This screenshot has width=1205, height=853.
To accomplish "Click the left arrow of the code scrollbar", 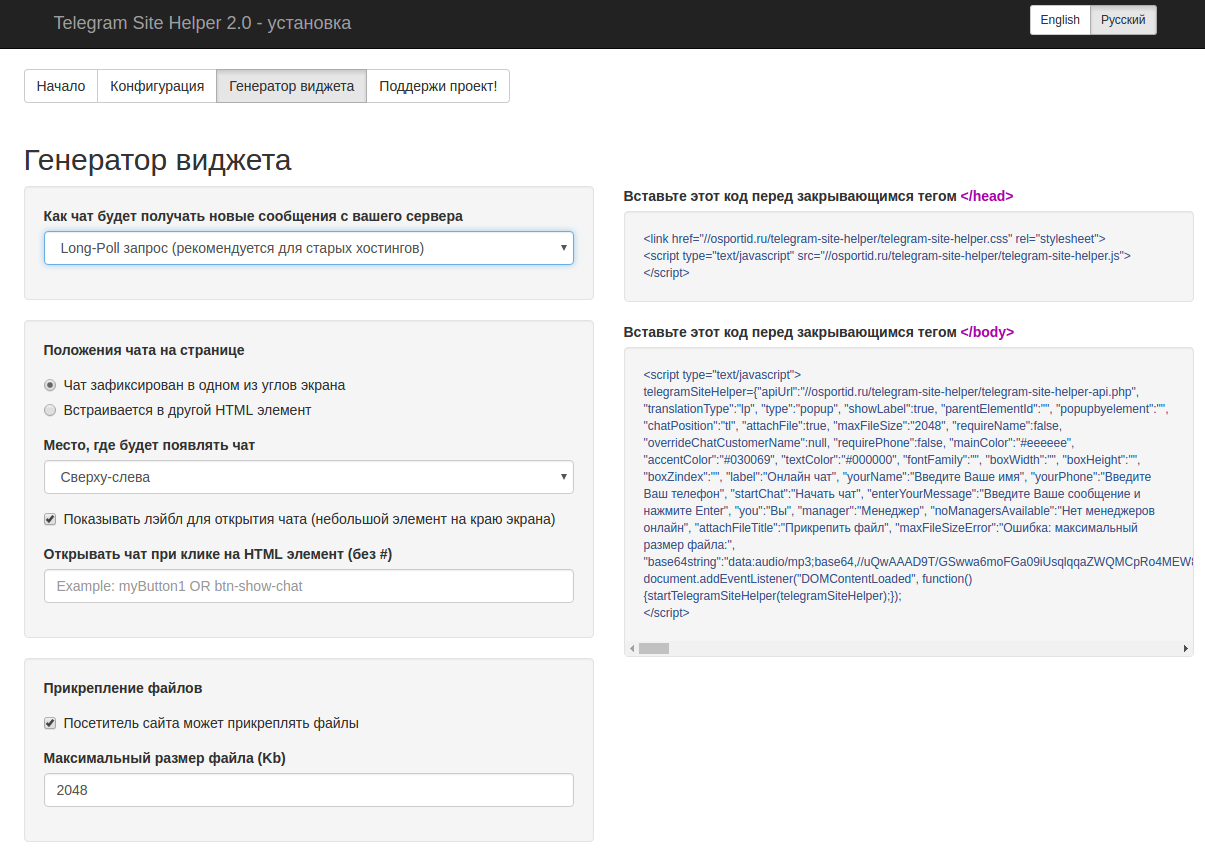I will [631, 648].
